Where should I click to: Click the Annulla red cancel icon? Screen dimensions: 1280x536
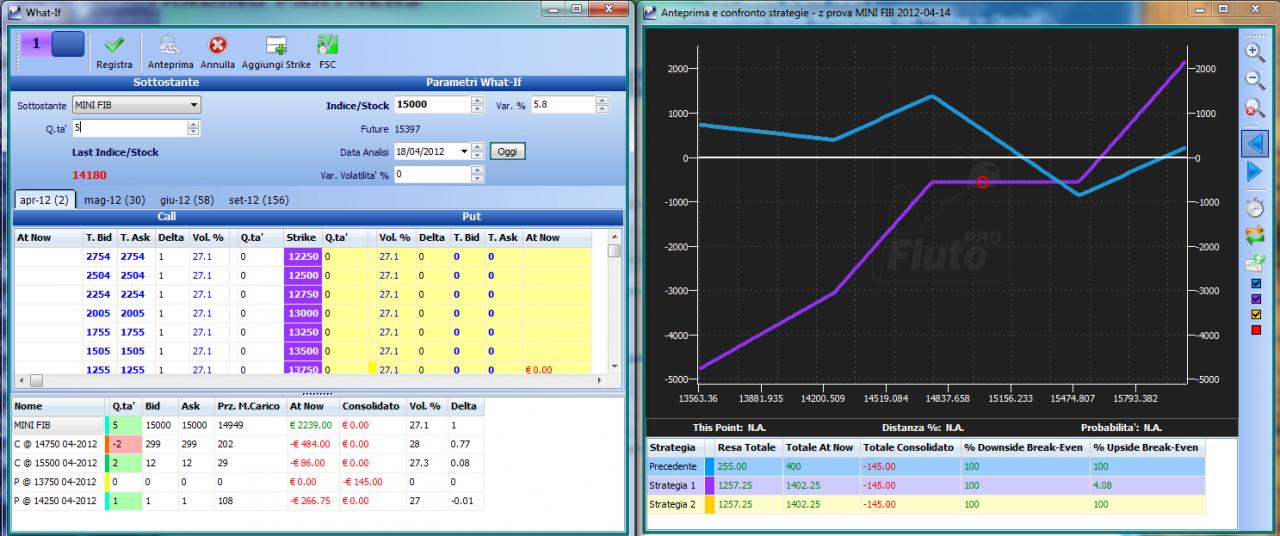click(217, 45)
